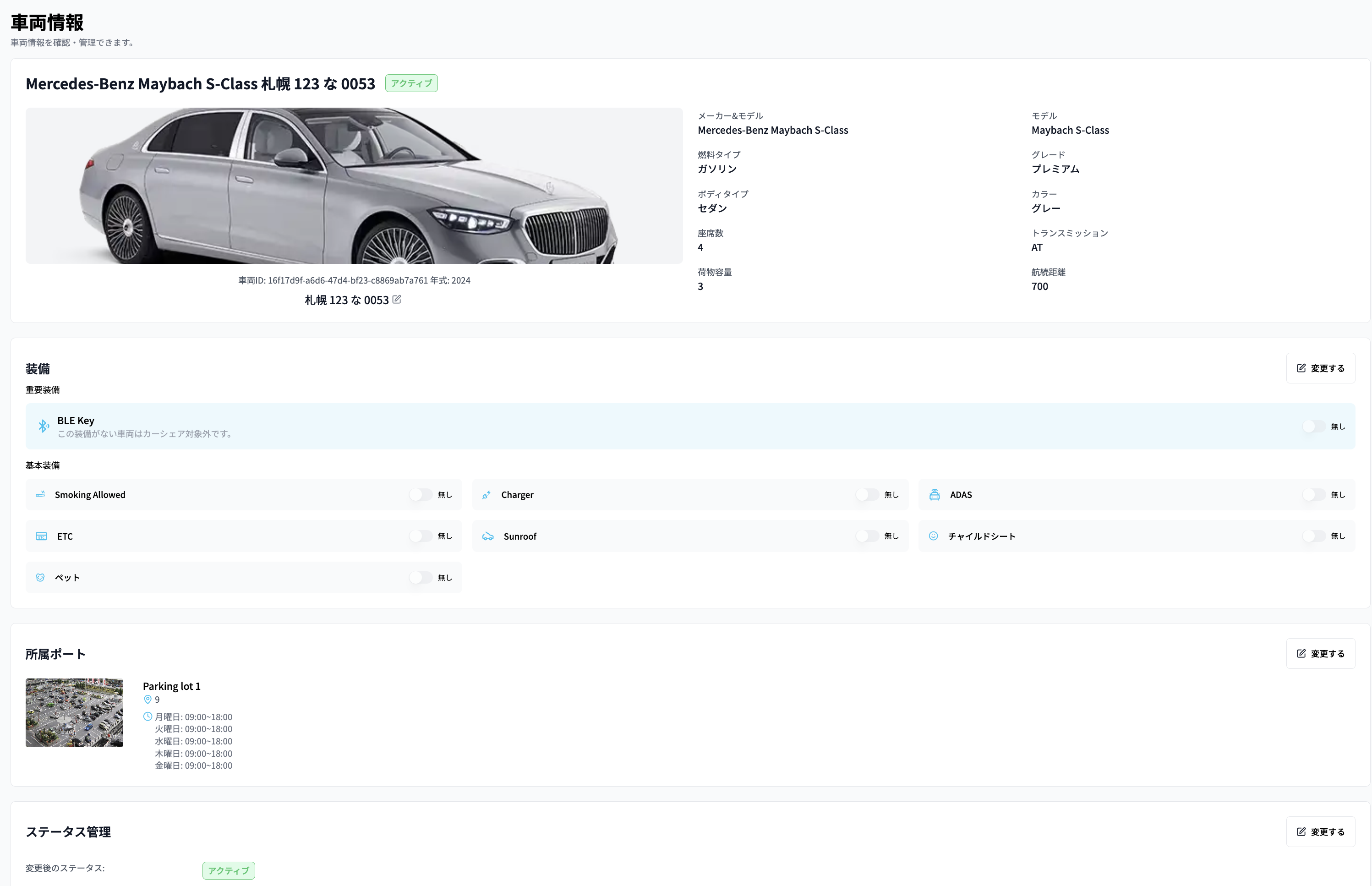Click the ADAS car icon
1372x886 pixels.
934,495
